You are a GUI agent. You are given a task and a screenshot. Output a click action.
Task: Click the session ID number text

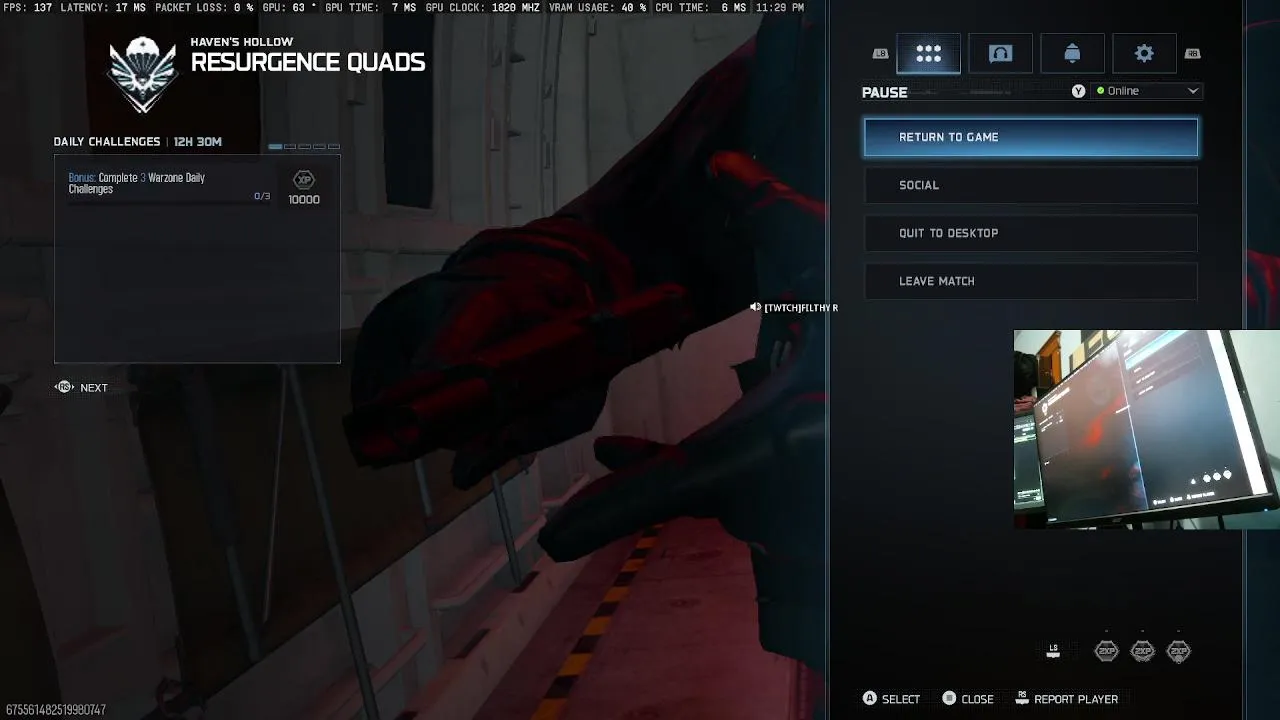(55, 710)
